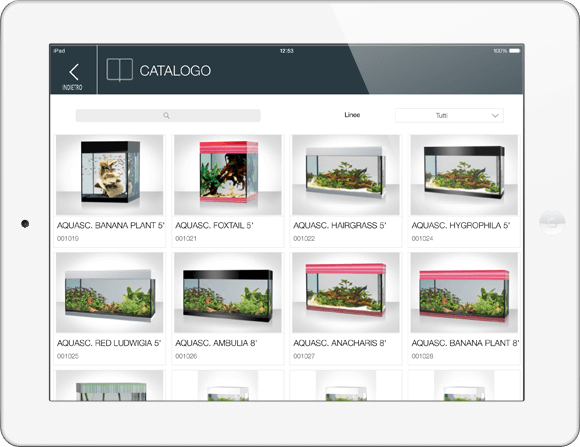The image size is (580, 447).
Task: Open Aquasc. Ambulia 8' aquarium image
Action: pos(228,292)
